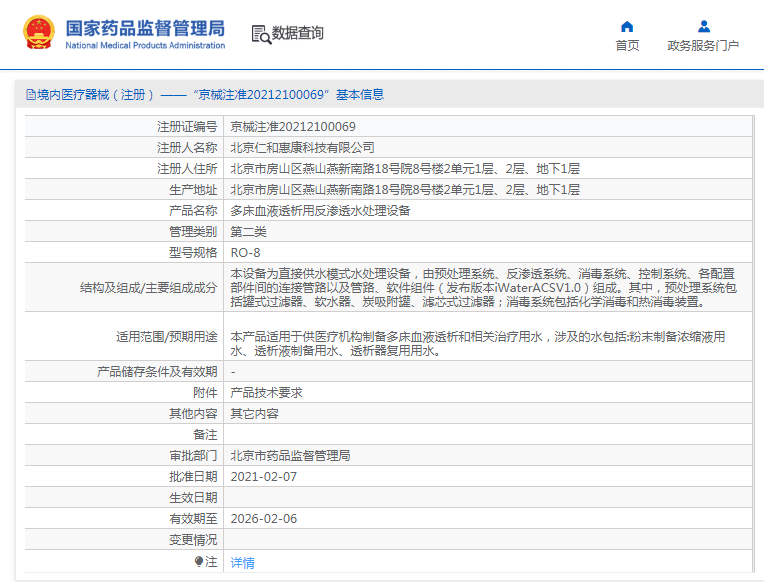Click the 国家药品监督管理局 title

click(x=145, y=28)
